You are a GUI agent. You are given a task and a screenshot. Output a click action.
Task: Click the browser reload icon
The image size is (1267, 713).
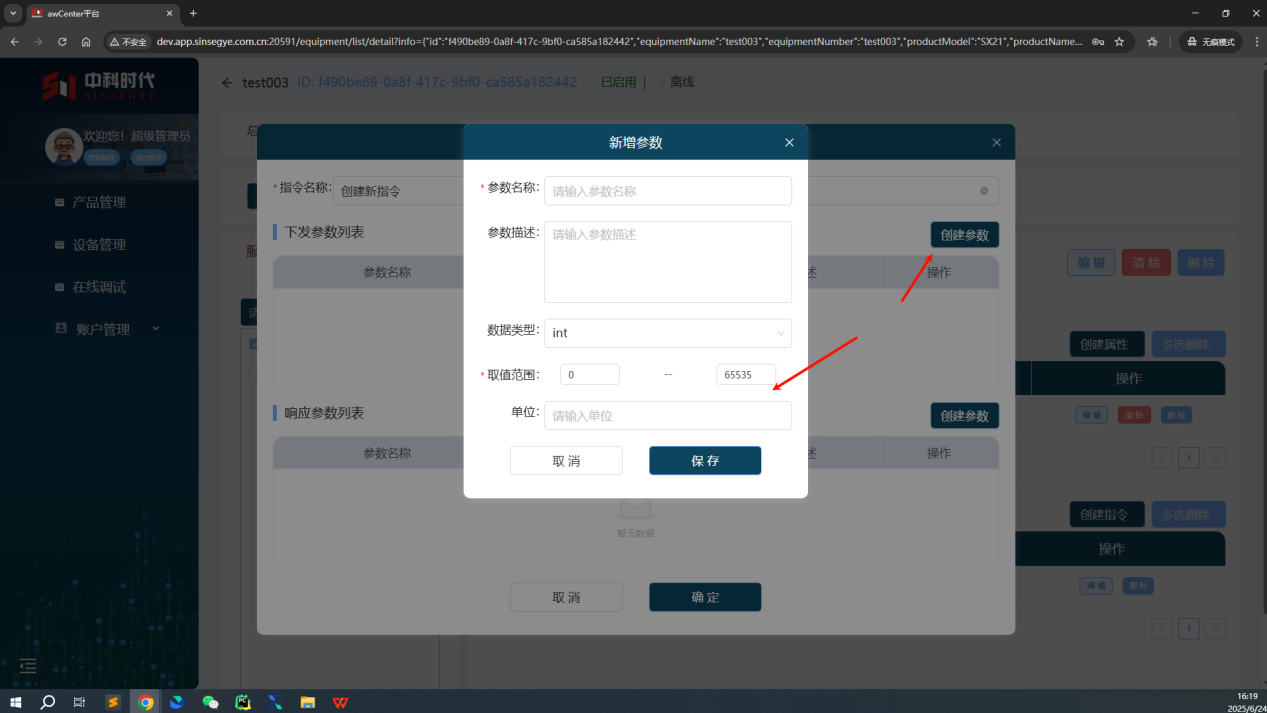coord(62,42)
